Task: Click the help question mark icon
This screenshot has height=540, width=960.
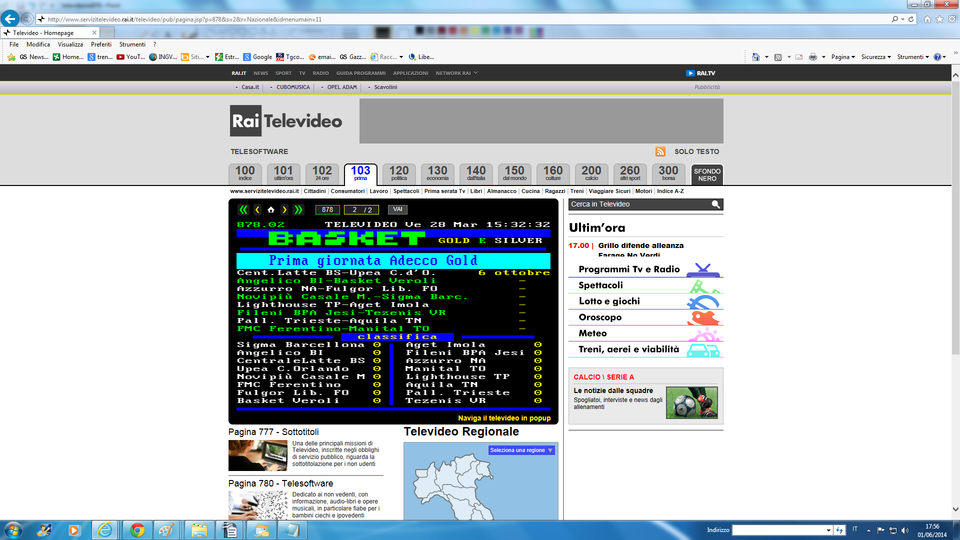Action: 937,57
